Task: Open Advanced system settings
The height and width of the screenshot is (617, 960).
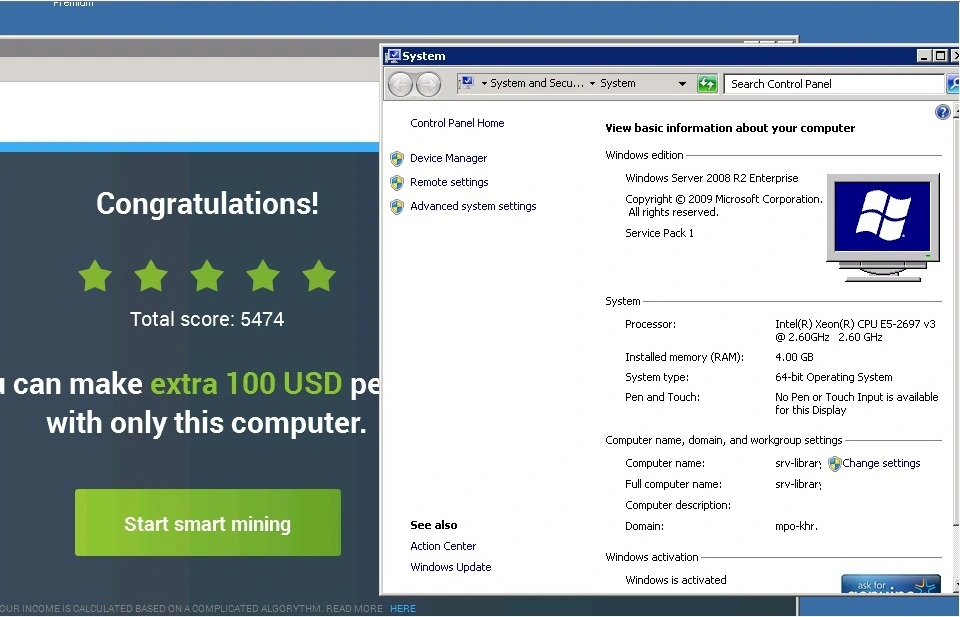Action: tap(473, 206)
